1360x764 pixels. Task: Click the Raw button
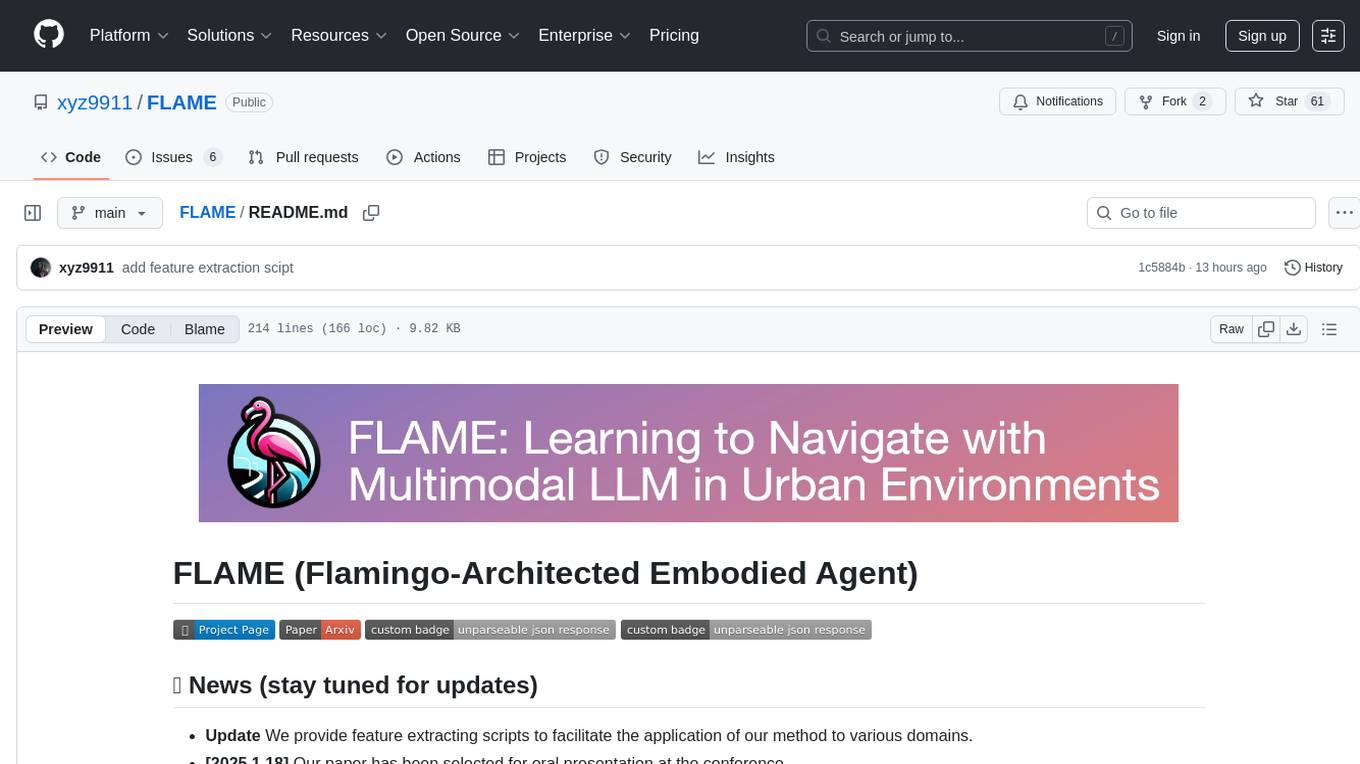pos(1231,329)
